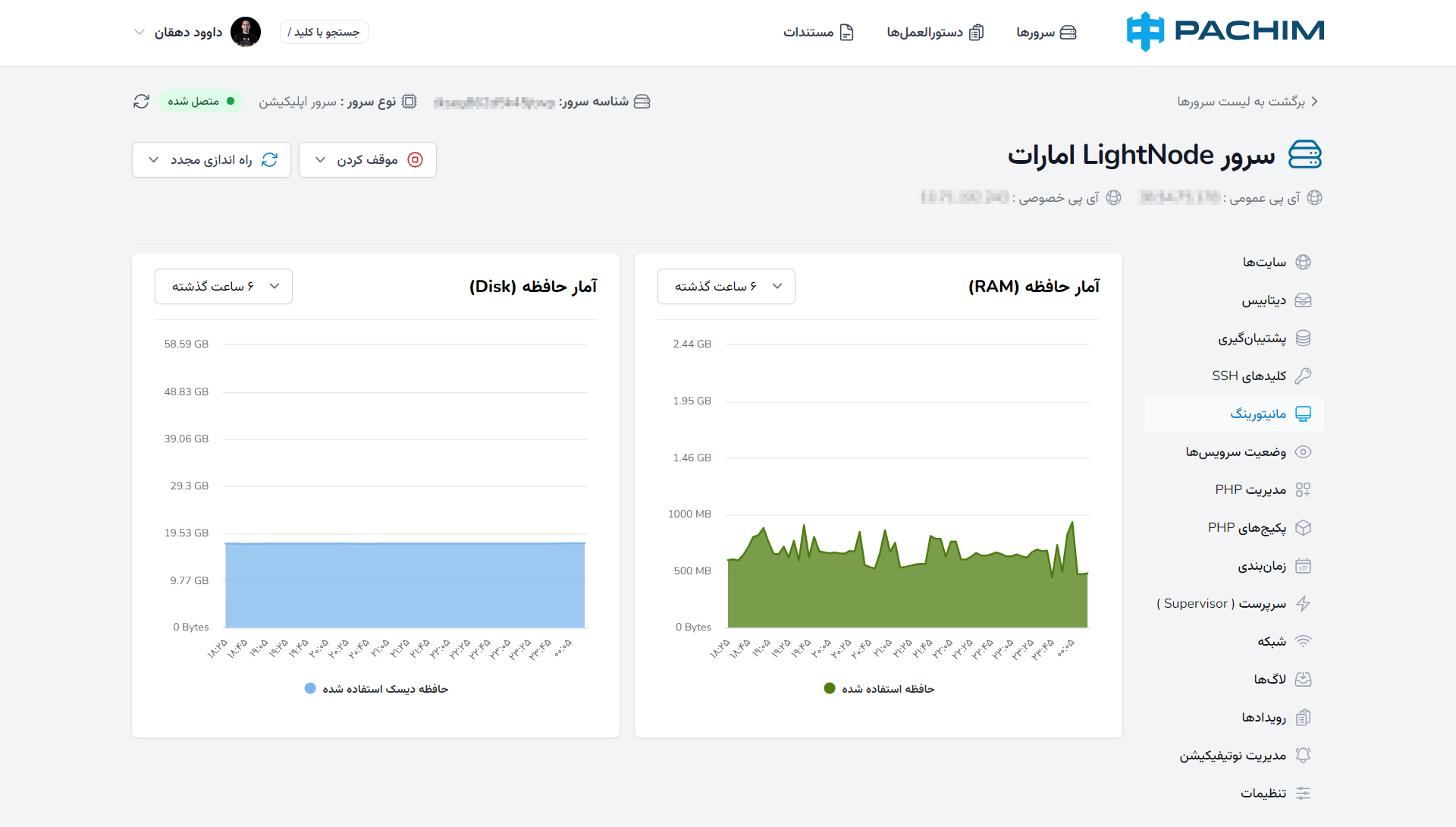The image size is (1456, 827).
Task: Click the red stop icon in موقوف کردن
Action: [x=415, y=159]
